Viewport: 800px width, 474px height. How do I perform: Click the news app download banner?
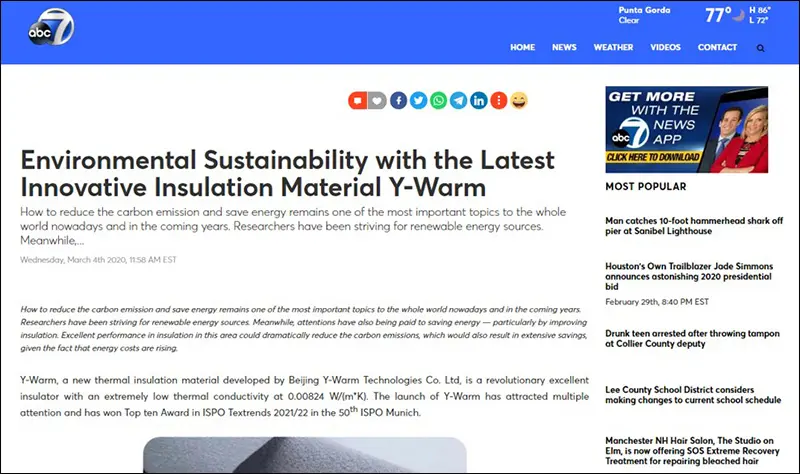(x=686, y=130)
